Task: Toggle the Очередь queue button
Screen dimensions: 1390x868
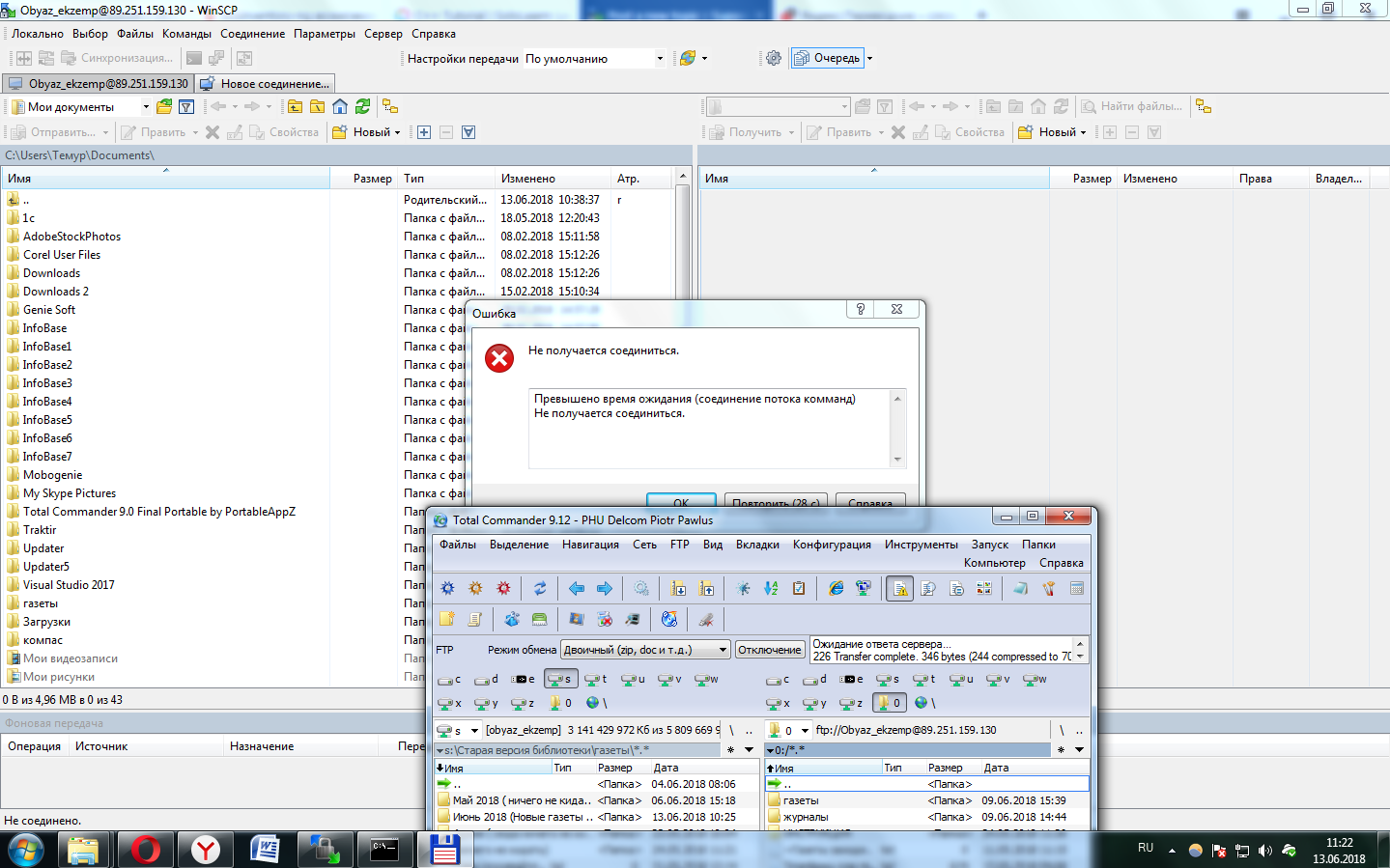Action: pyautogui.click(x=828, y=58)
